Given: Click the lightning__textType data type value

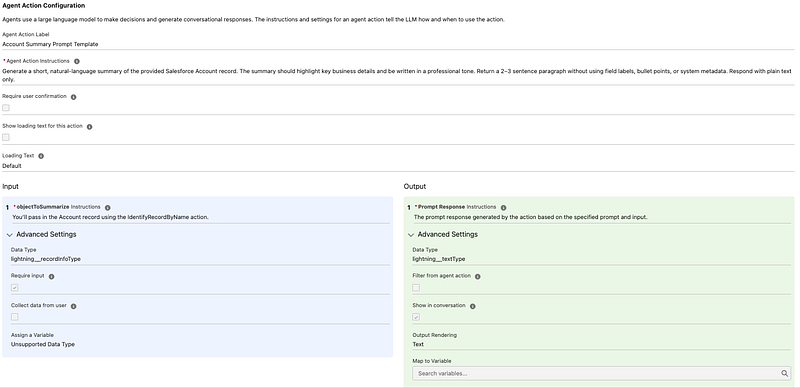Looking at the screenshot, I should [x=439, y=259].
